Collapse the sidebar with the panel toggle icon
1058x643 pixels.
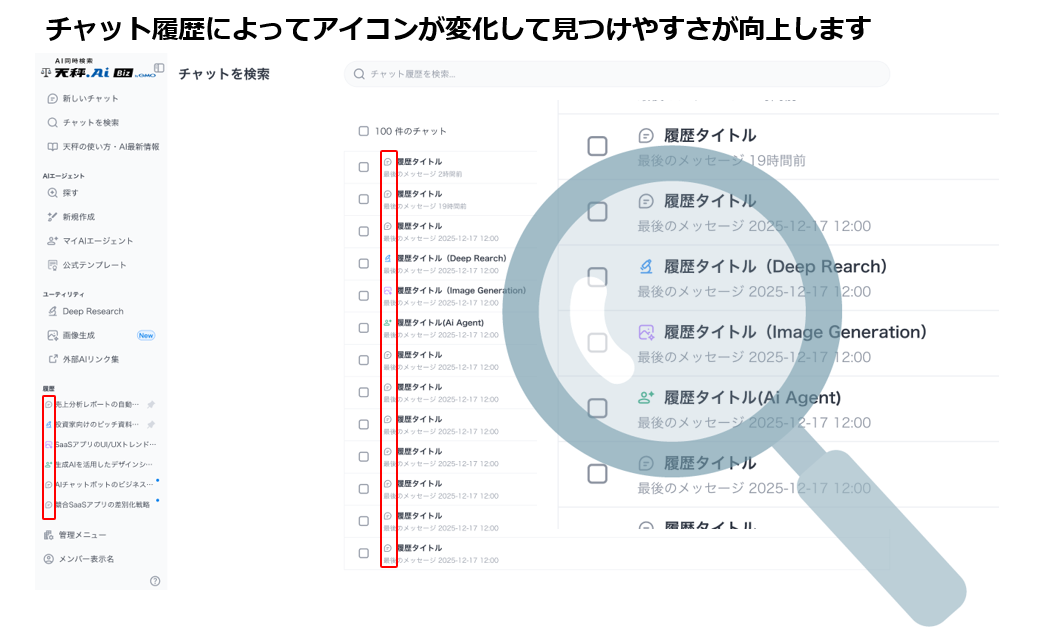click(x=159, y=67)
